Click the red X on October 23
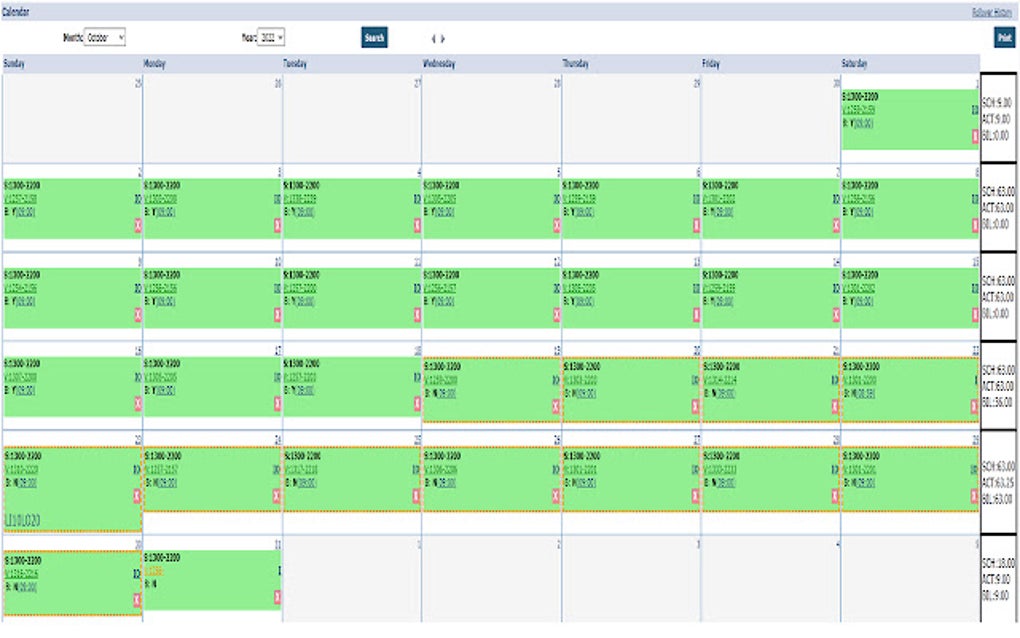The height and width of the screenshot is (638, 1020). click(x=137, y=495)
